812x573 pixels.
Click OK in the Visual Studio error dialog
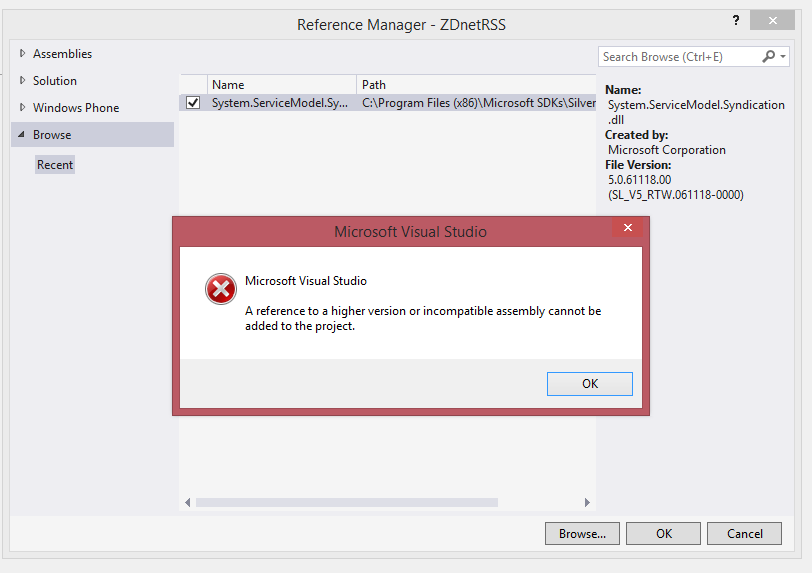pyautogui.click(x=589, y=384)
